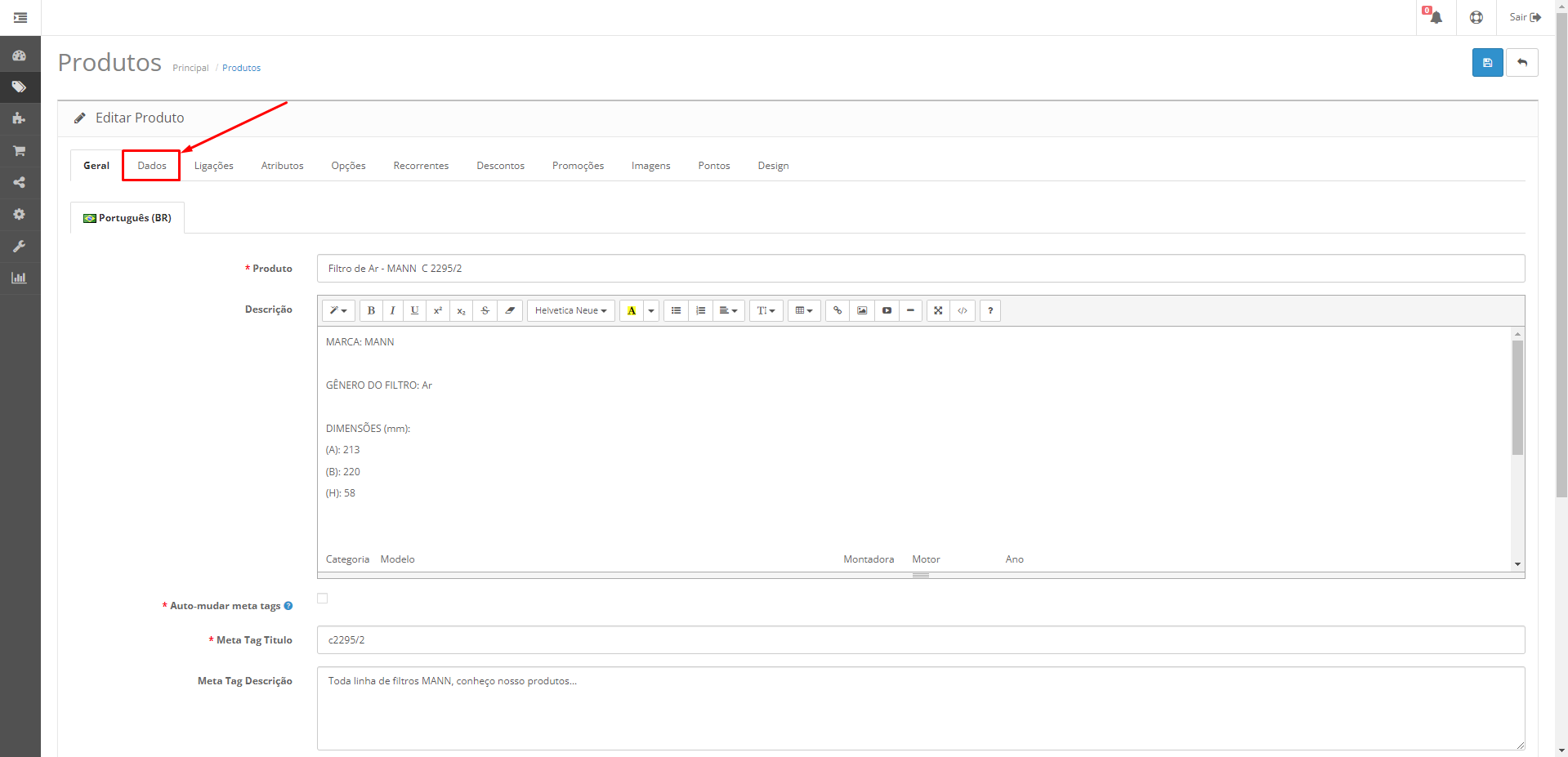The height and width of the screenshot is (757, 1568).
Task: Switch to the Opções tab
Action: [x=349, y=166]
